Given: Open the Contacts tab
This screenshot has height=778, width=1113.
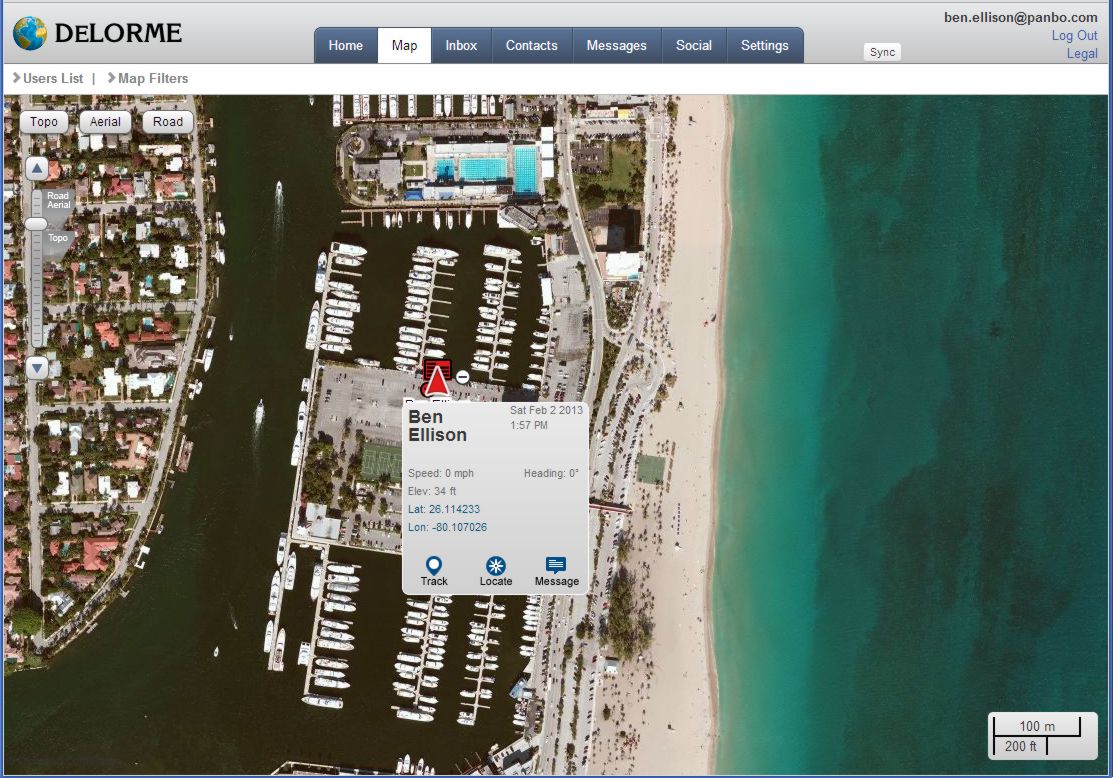Looking at the screenshot, I should 532,45.
